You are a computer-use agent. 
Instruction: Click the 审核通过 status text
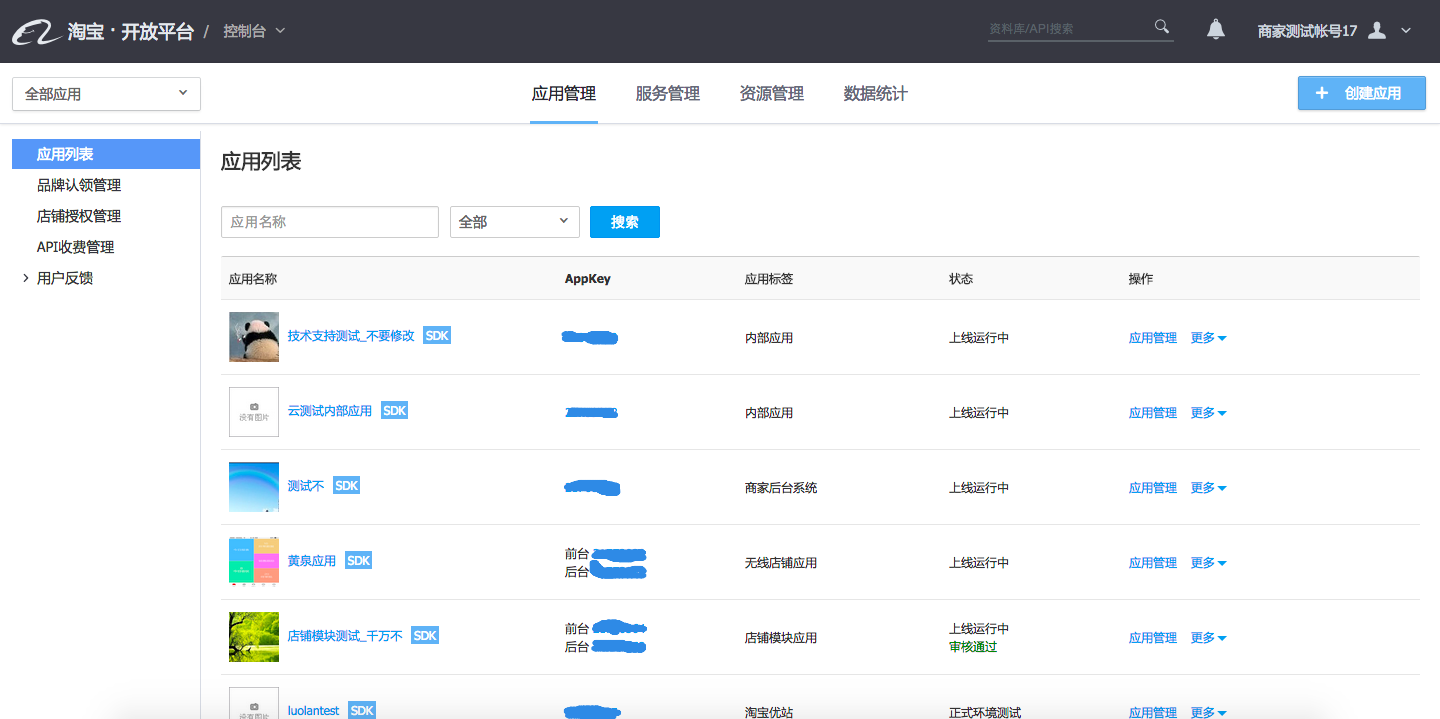973,647
